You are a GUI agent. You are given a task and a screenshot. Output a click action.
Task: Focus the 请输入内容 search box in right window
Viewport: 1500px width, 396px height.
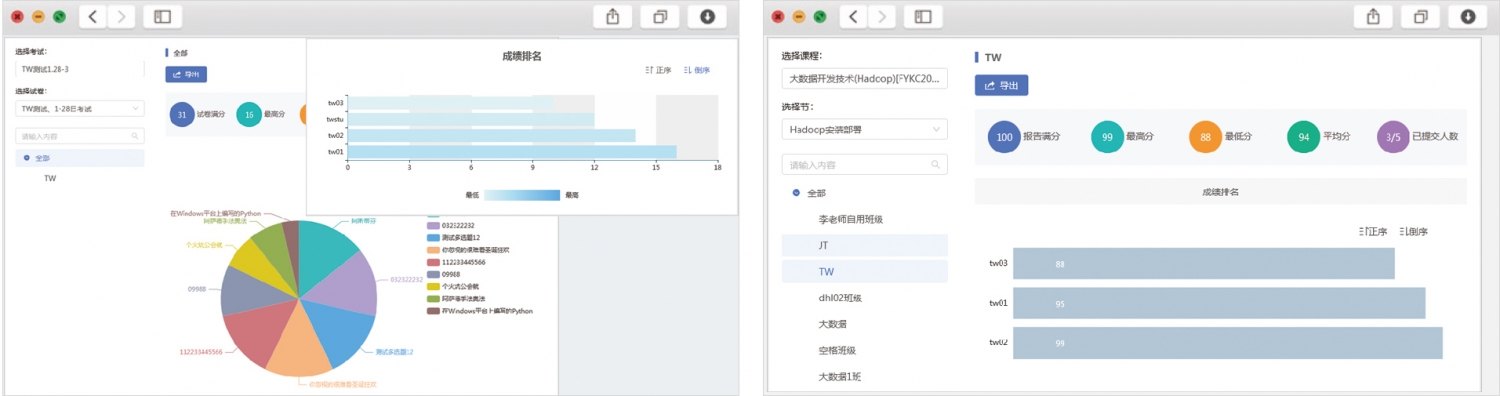click(864, 164)
